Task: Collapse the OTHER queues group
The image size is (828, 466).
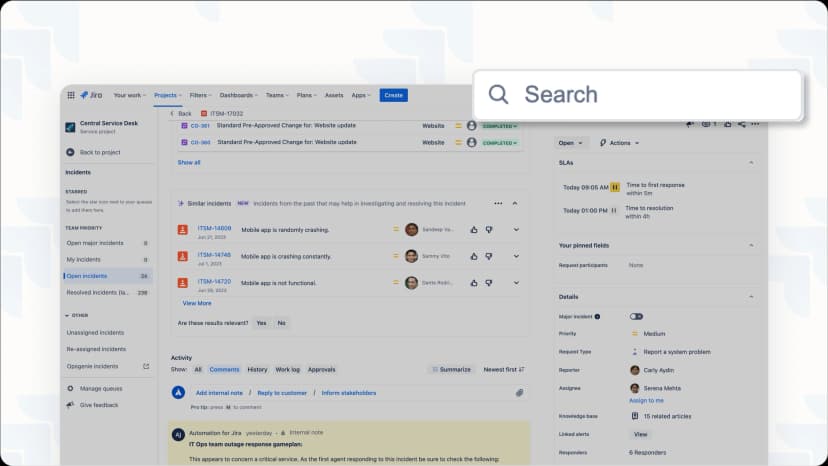Action: pos(67,315)
